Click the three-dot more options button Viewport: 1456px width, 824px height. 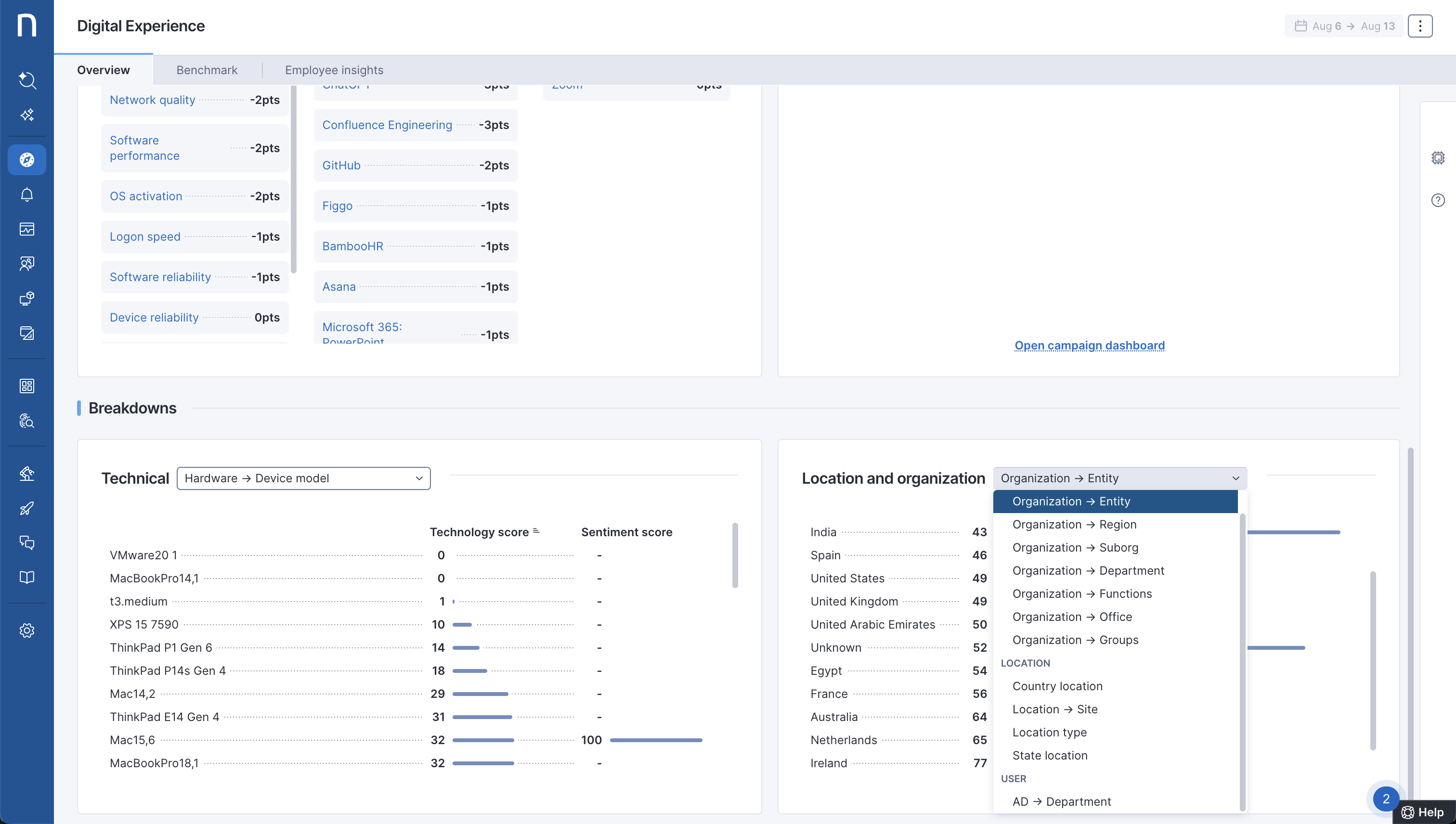pyautogui.click(x=1419, y=26)
